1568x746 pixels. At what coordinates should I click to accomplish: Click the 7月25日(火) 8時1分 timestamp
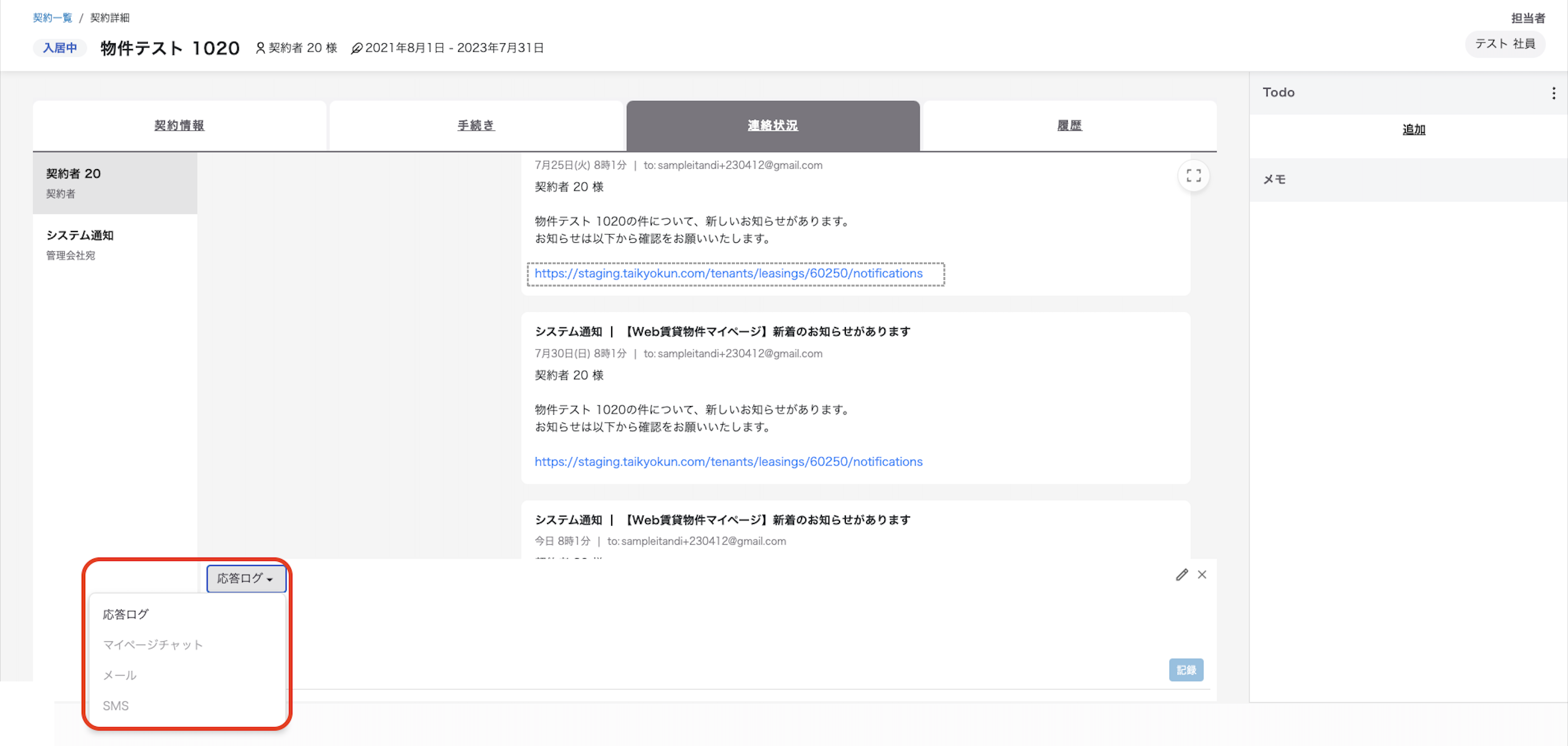(580, 165)
